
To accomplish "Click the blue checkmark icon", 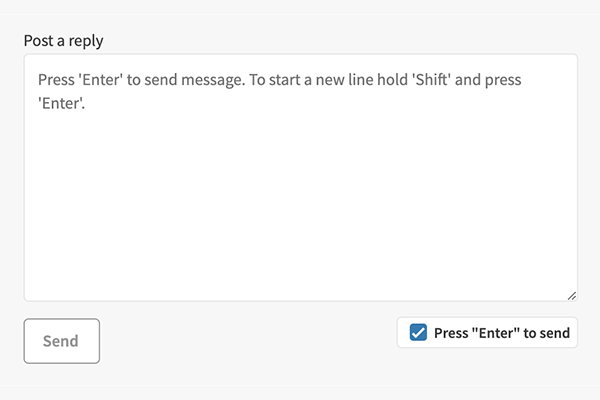I will [x=419, y=333].
